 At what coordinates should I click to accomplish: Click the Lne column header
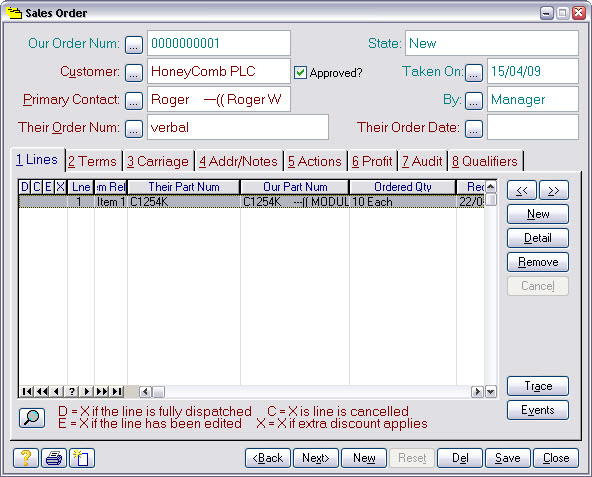pos(81,187)
